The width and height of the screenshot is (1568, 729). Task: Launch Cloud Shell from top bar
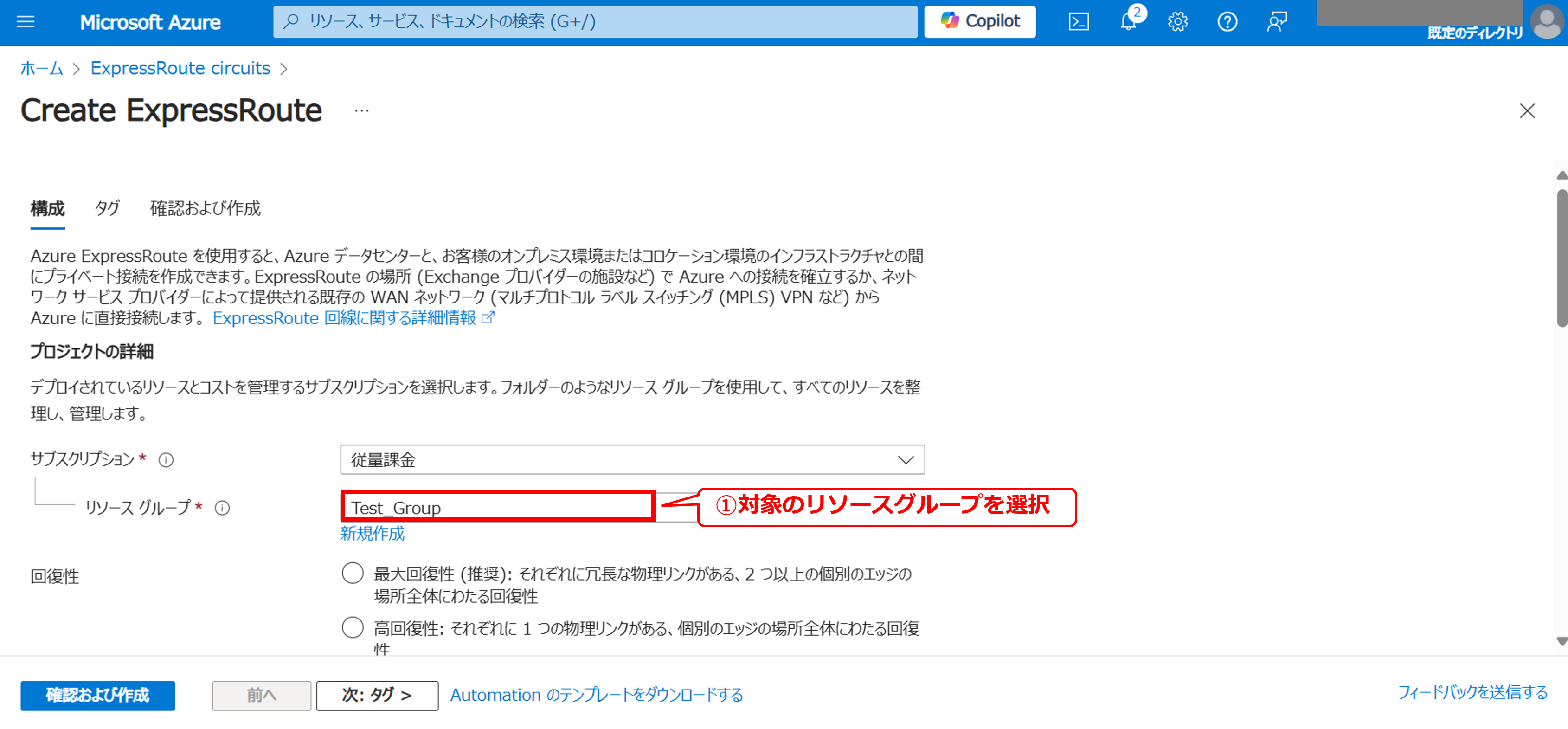(x=1078, y=22)
